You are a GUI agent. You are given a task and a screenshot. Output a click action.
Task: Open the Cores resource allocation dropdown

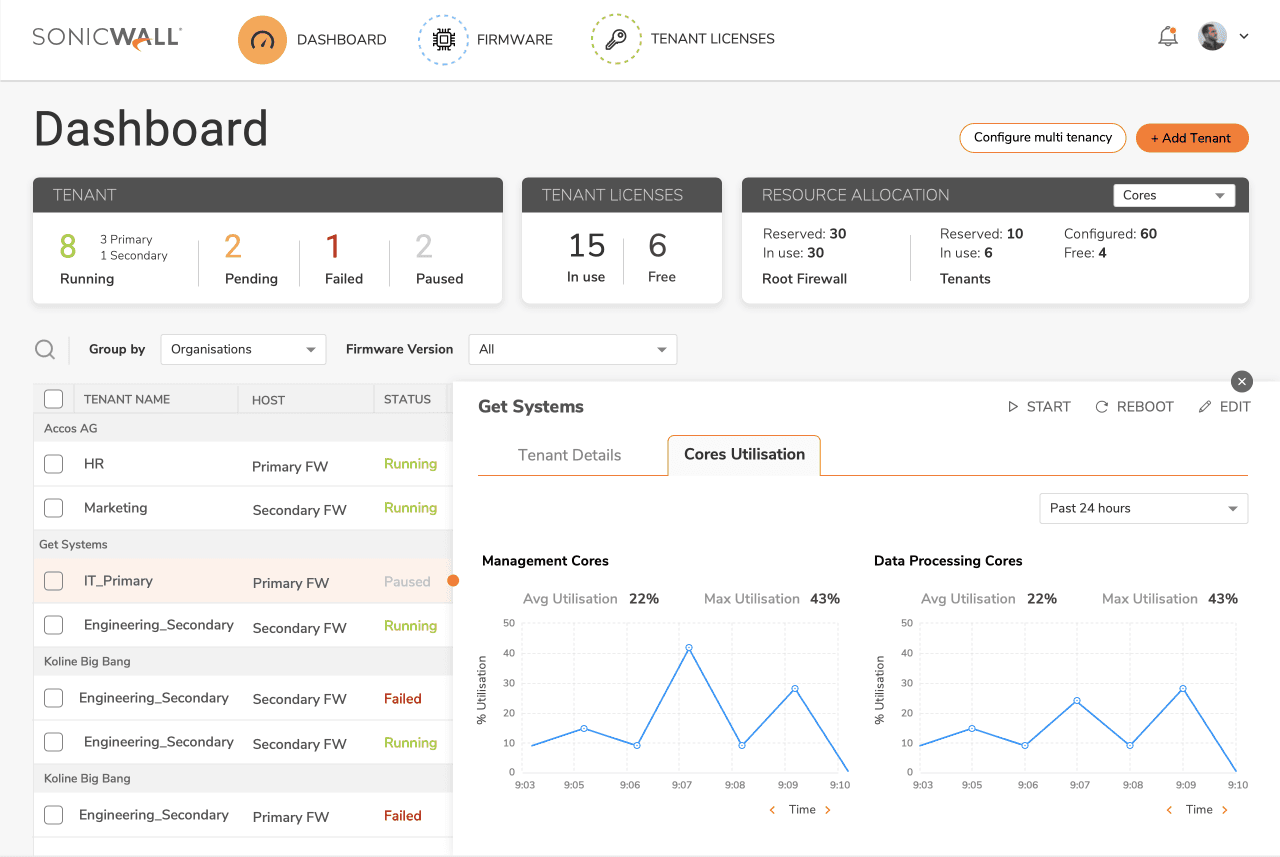coord(1174,196)
